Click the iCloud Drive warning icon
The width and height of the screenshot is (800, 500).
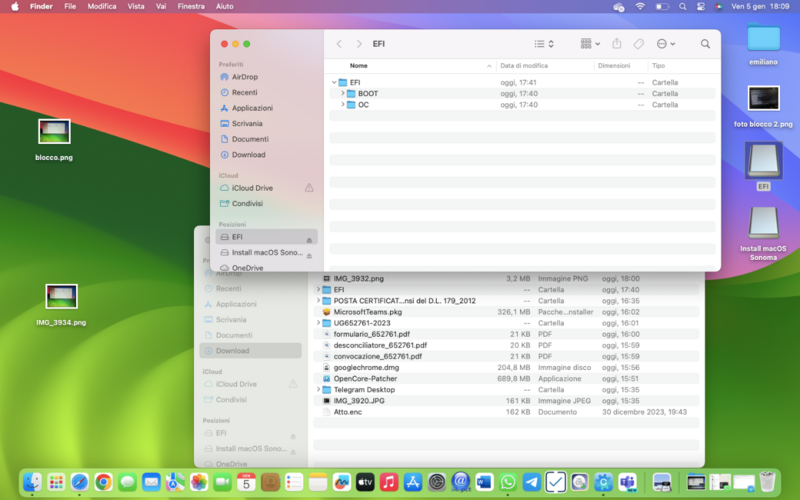tap(309, 188)
